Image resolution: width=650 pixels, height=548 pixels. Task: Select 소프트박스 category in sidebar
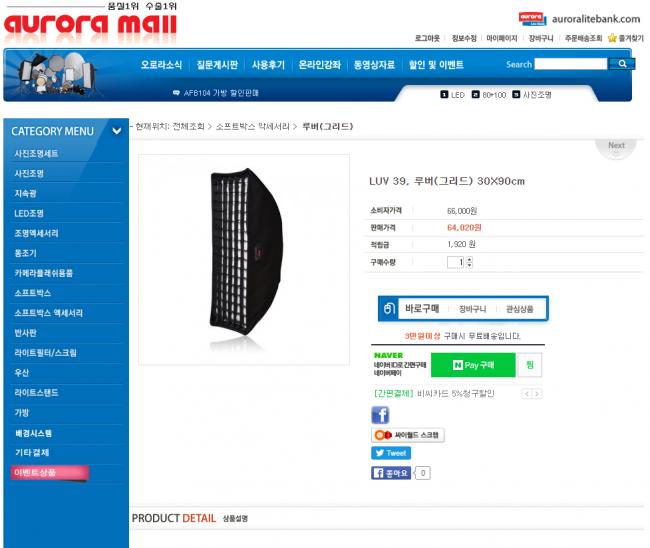32,293
